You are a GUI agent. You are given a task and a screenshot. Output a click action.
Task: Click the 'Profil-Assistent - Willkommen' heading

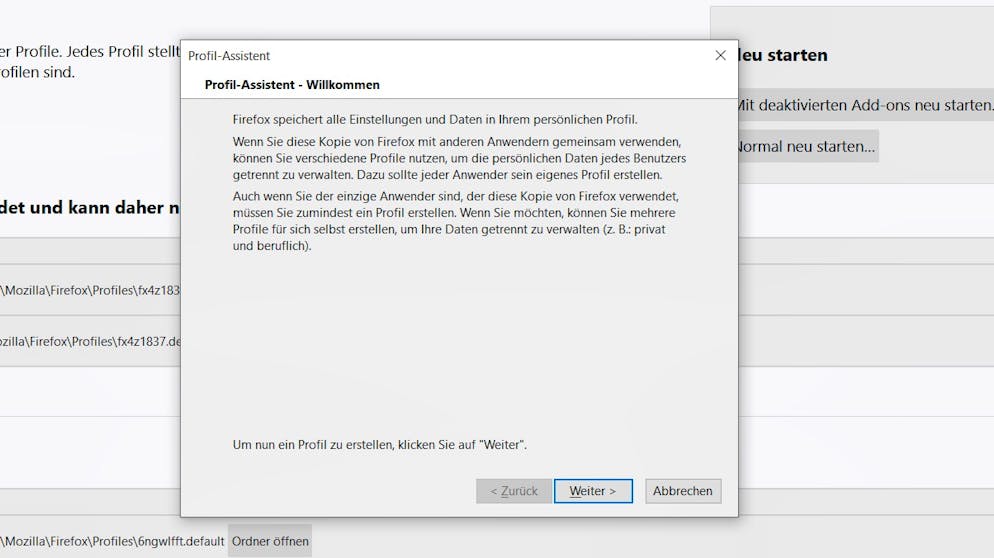tap(292, 84)
